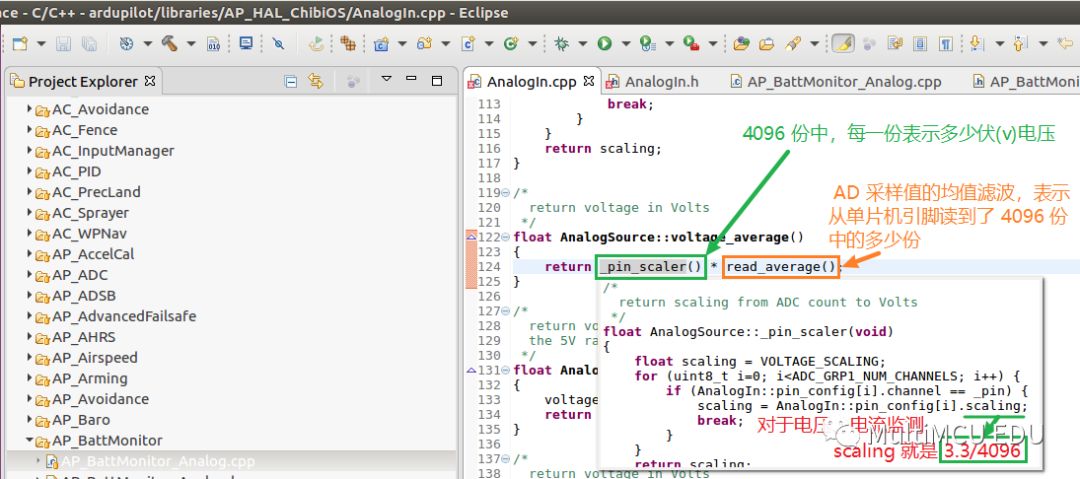Click the Previous Annotation arrow icon
The height and width of the screenshot is (479, 1080).
click(1019, 43)
